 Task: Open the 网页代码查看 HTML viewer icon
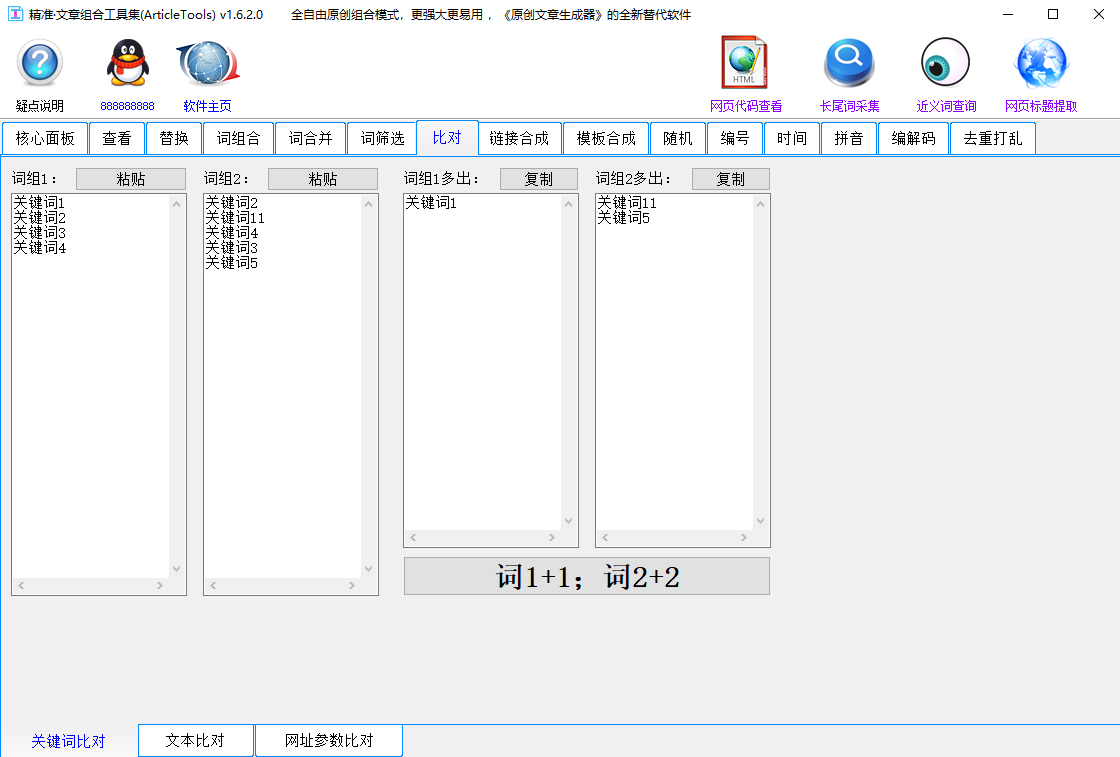[x=744, y=63]
